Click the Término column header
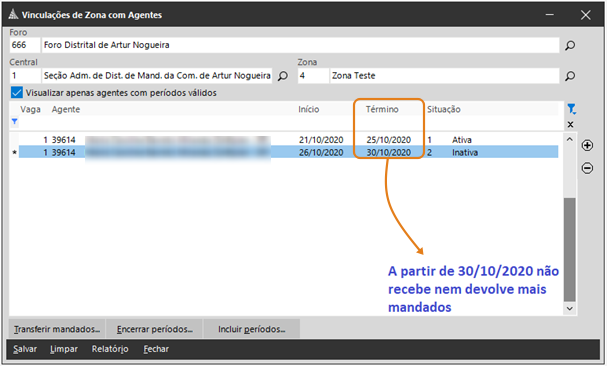The width and height of the screenshot is (607, 366). 382,109
